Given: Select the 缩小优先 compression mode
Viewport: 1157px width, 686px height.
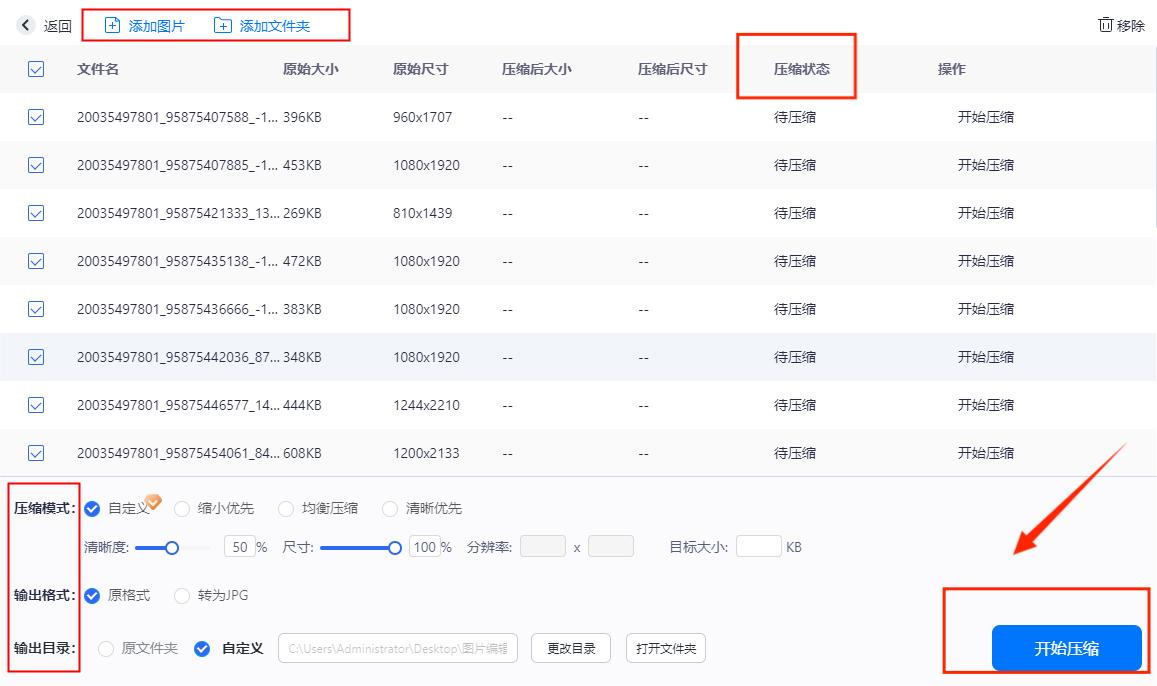Looking at the screenshot, I should point(182,508).
